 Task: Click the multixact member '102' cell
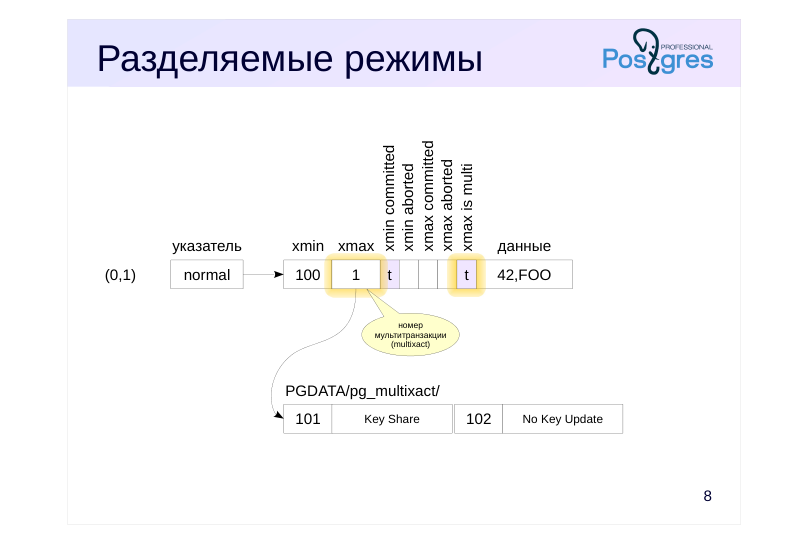pyautogui.click(x=478, y=419)
